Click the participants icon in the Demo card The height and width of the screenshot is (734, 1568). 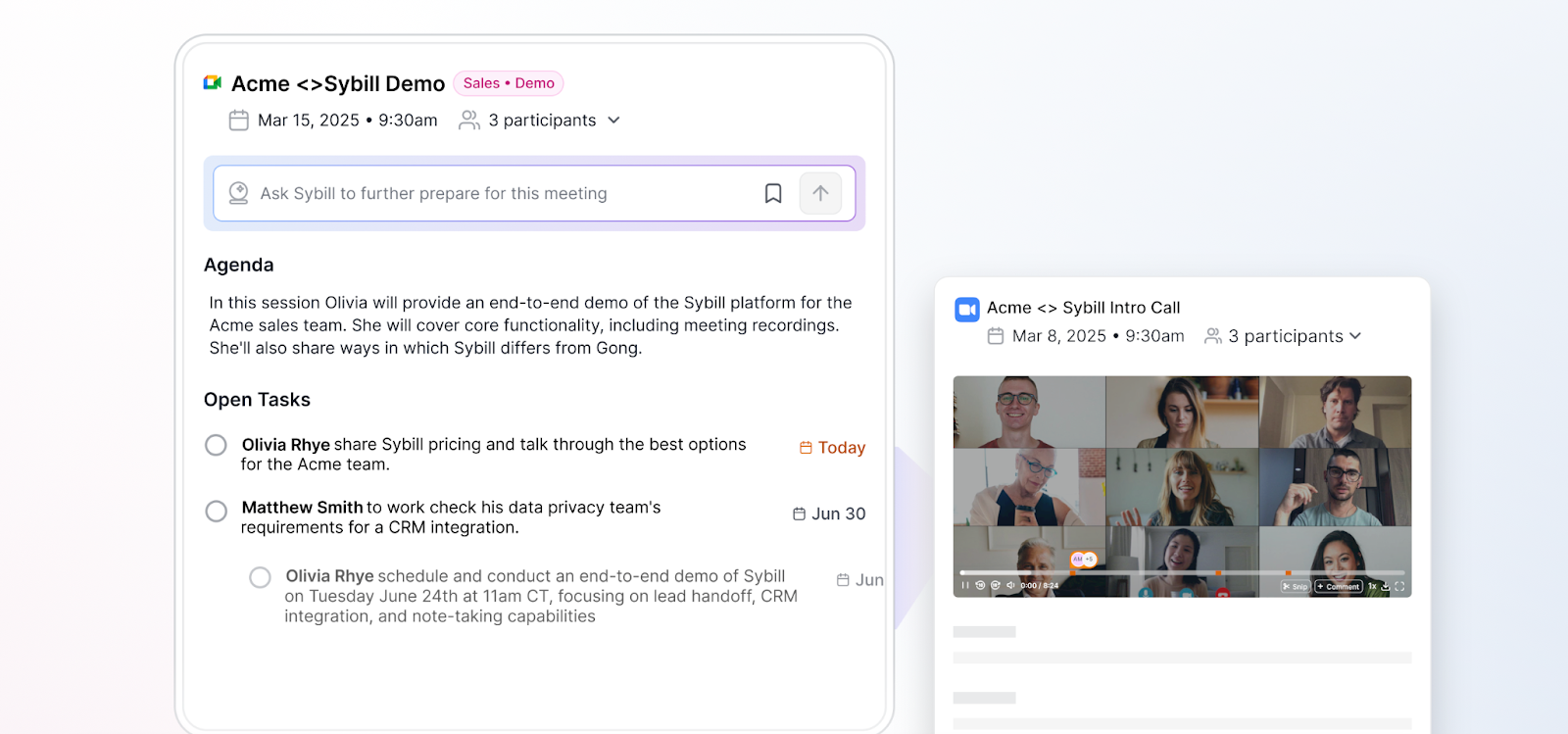point(469,121)
